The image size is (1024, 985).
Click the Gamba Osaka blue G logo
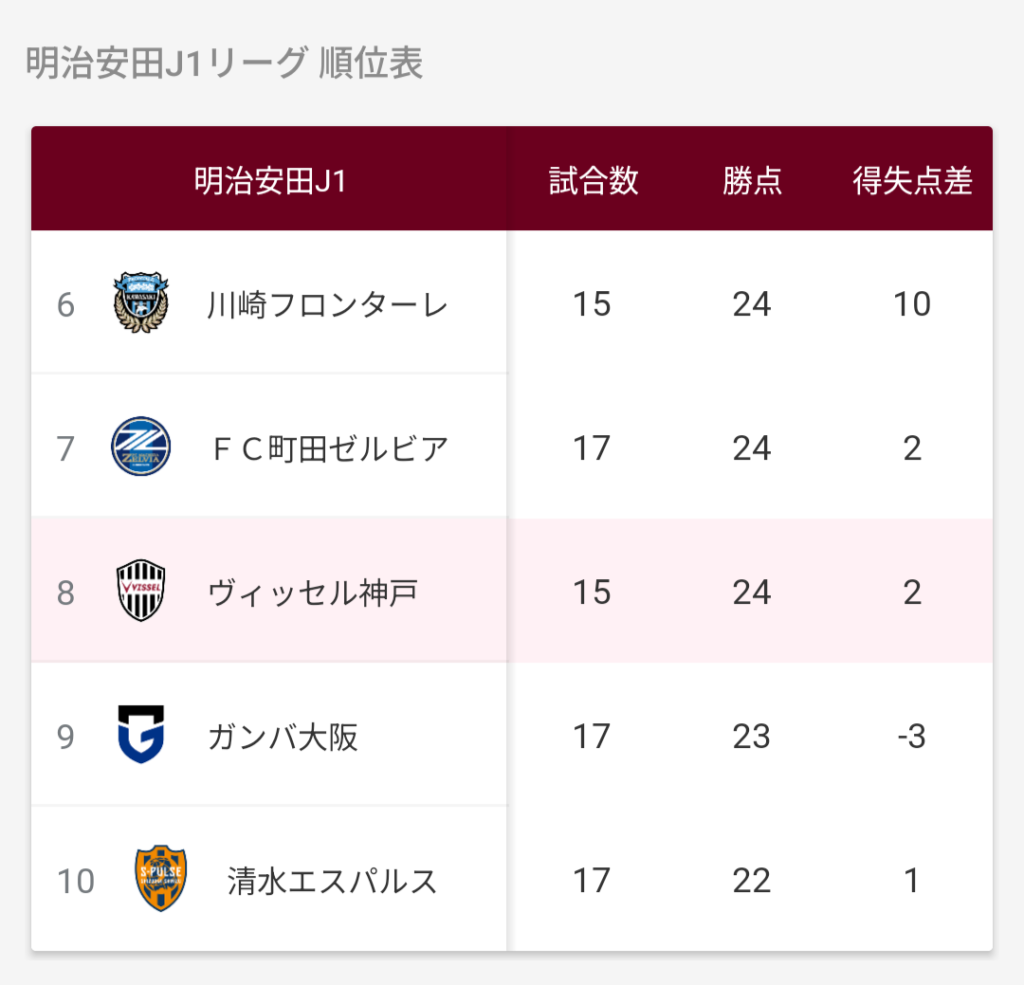pos(141,734)
